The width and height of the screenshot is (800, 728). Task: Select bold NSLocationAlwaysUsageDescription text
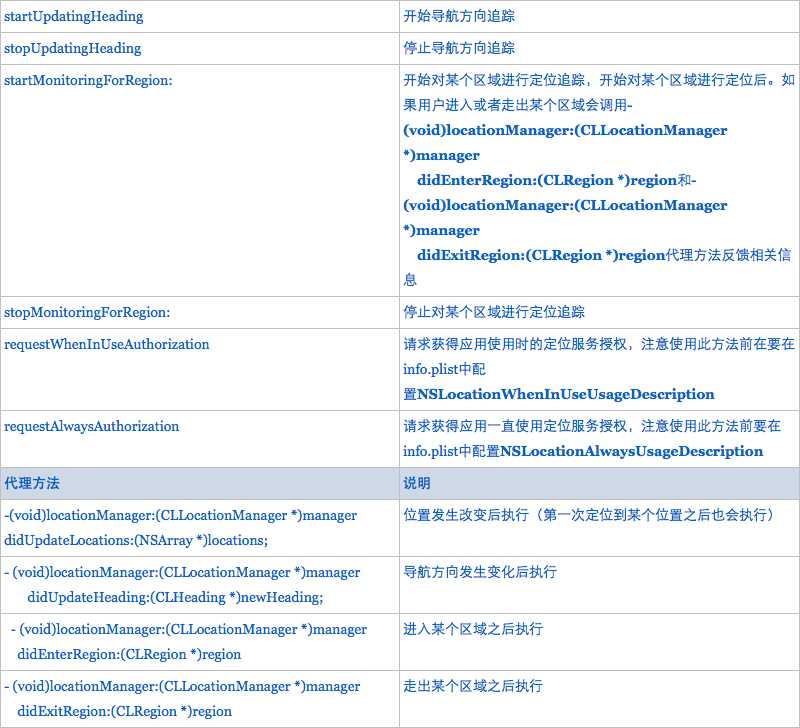(632, 451)
